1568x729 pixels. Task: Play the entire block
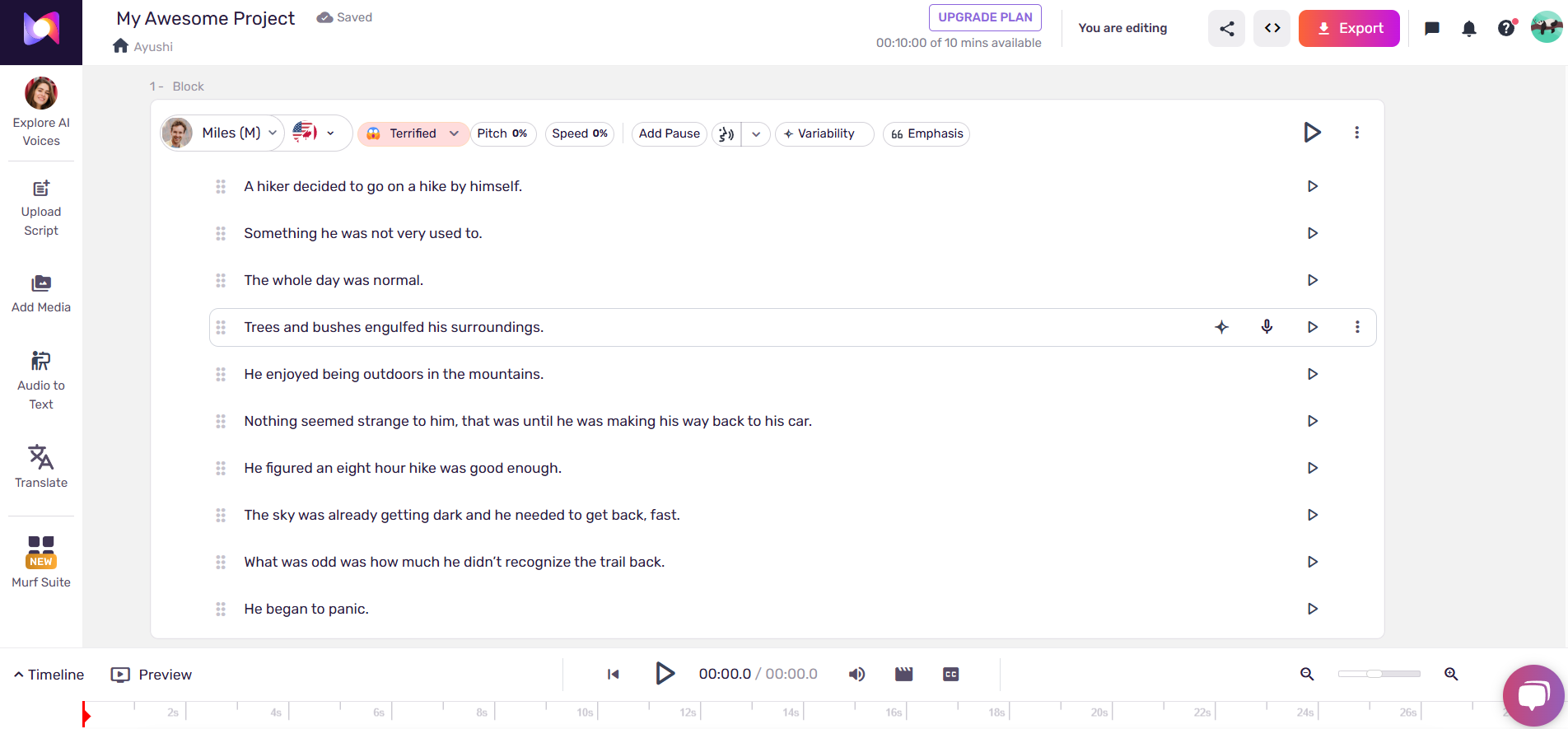point(1313,132)
